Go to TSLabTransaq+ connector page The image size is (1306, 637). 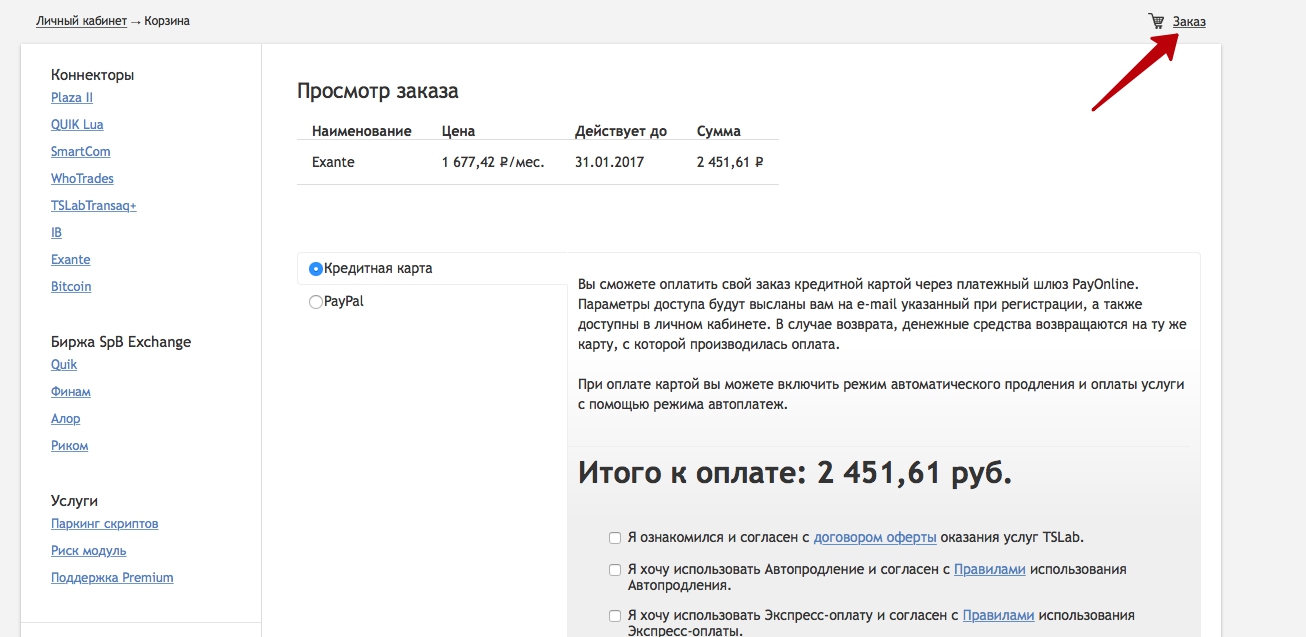click(93, 206)
